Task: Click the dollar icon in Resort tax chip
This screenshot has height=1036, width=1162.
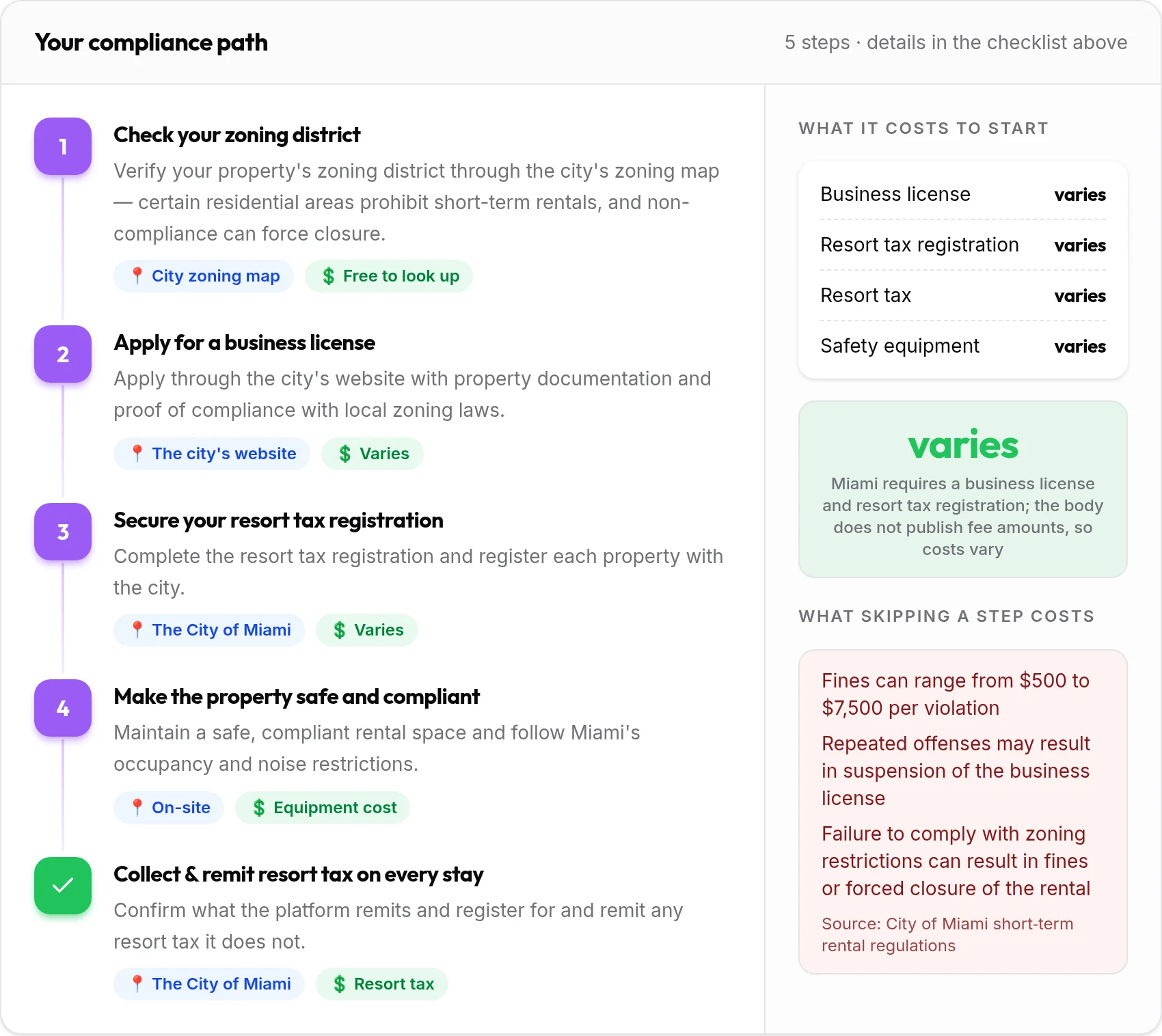Action: tap(339, 984)
